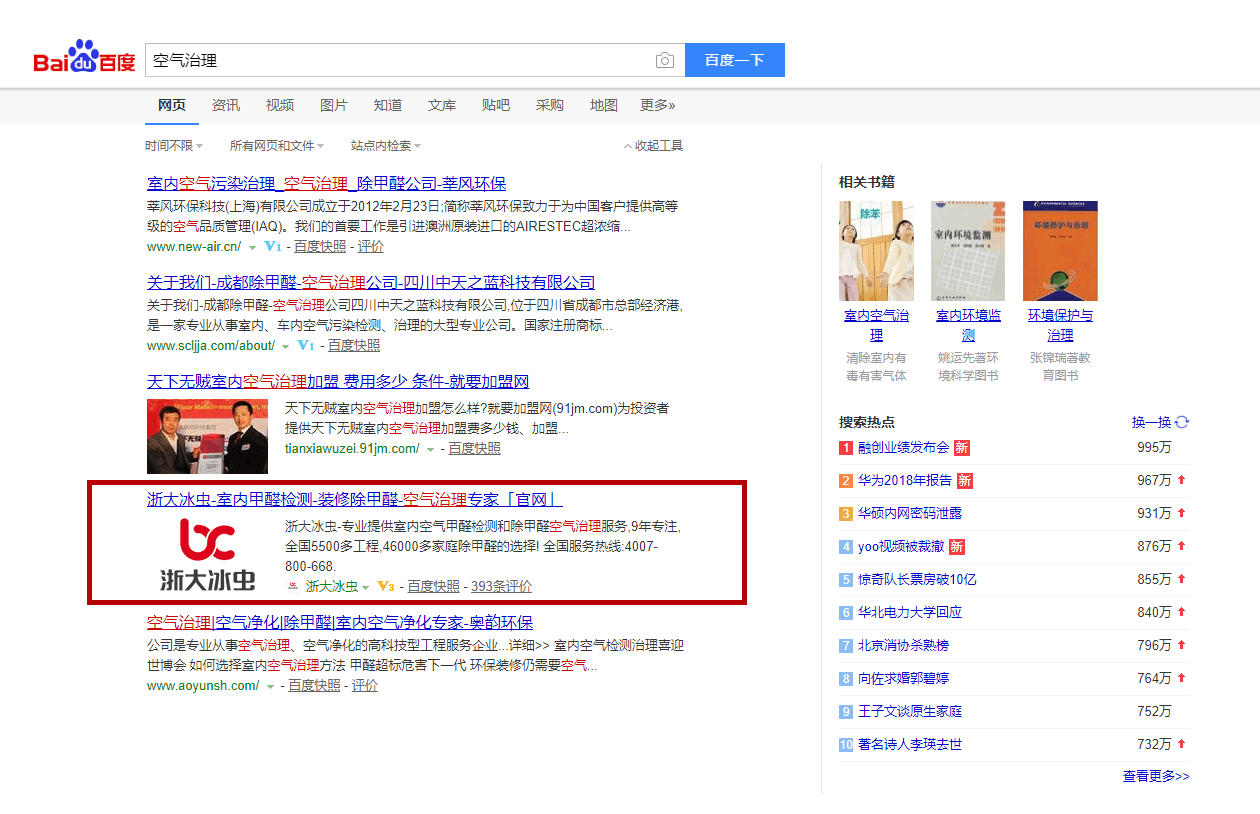Open hot search 融创业绩发布会

pos(903,447)
